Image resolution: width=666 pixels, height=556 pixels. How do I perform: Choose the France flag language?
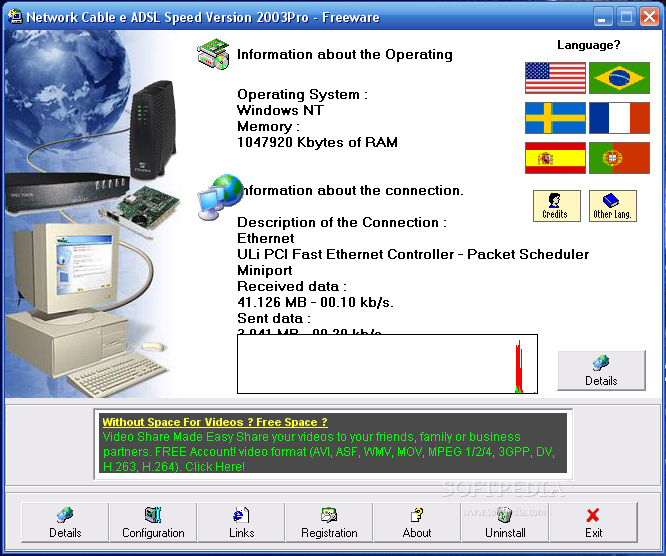619,118
